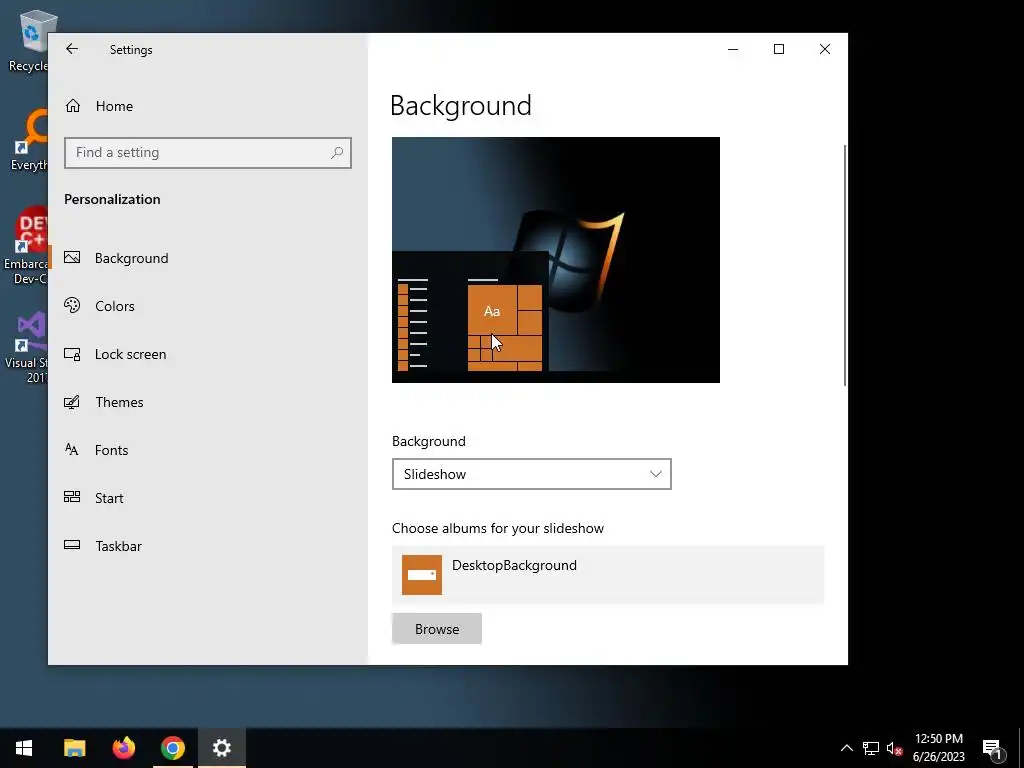Open the Colors settings page
This screenshot has width=1024, height=768.
coord(208,306)
